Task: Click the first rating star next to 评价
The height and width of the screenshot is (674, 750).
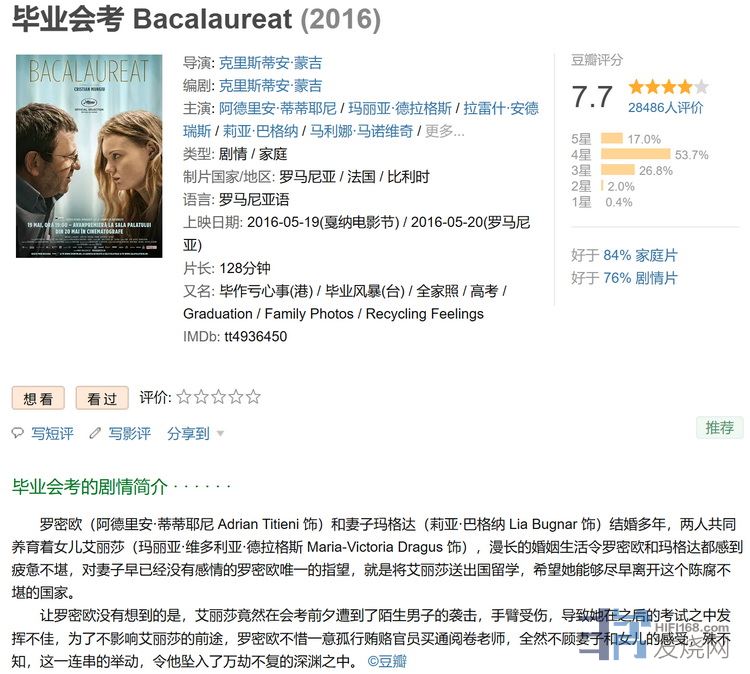Action: 184,397
